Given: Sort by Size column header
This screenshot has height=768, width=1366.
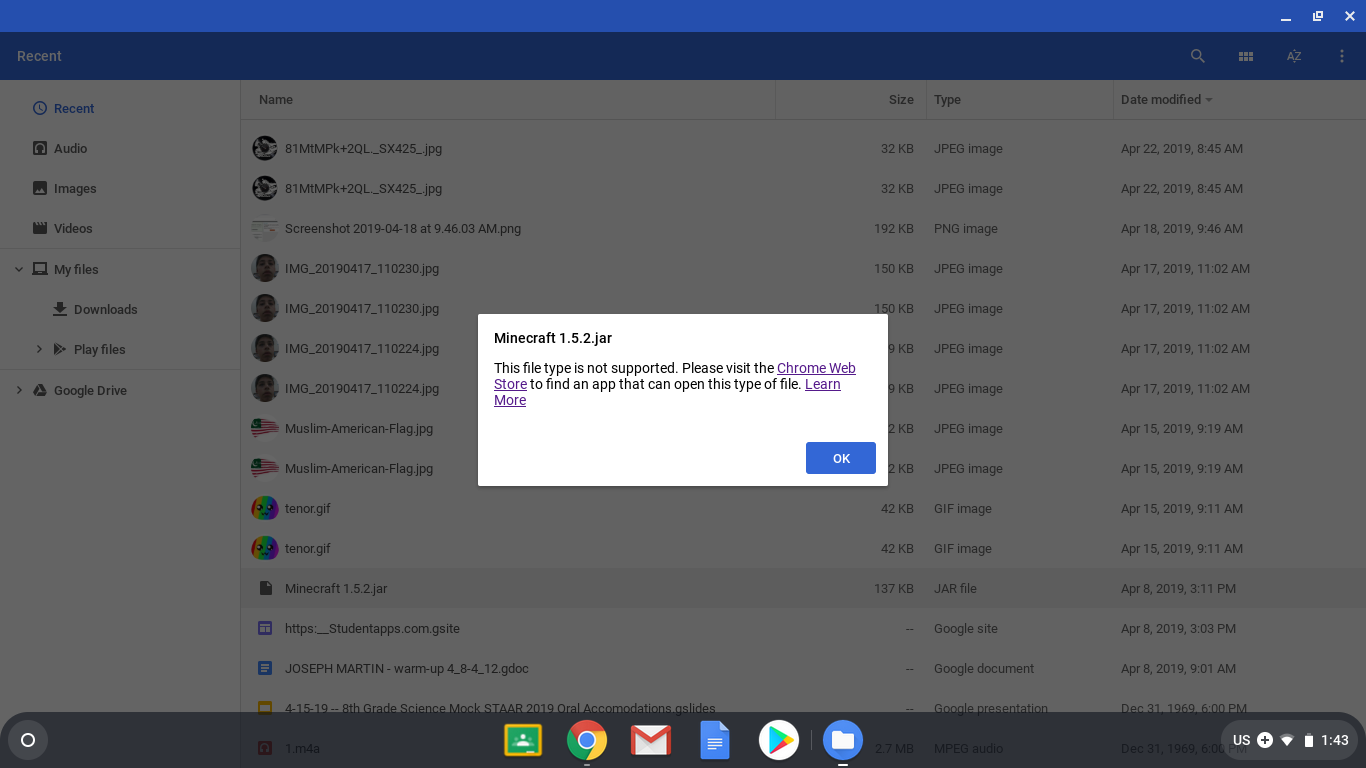Looking at the screenshot, I should tap(901, 99).
